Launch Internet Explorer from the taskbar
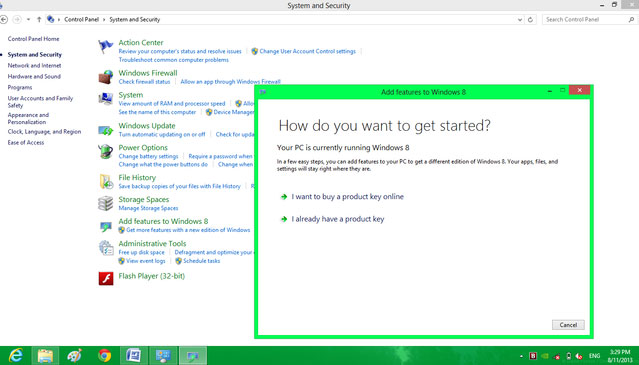The image size is (639, 365). point(16,356)
